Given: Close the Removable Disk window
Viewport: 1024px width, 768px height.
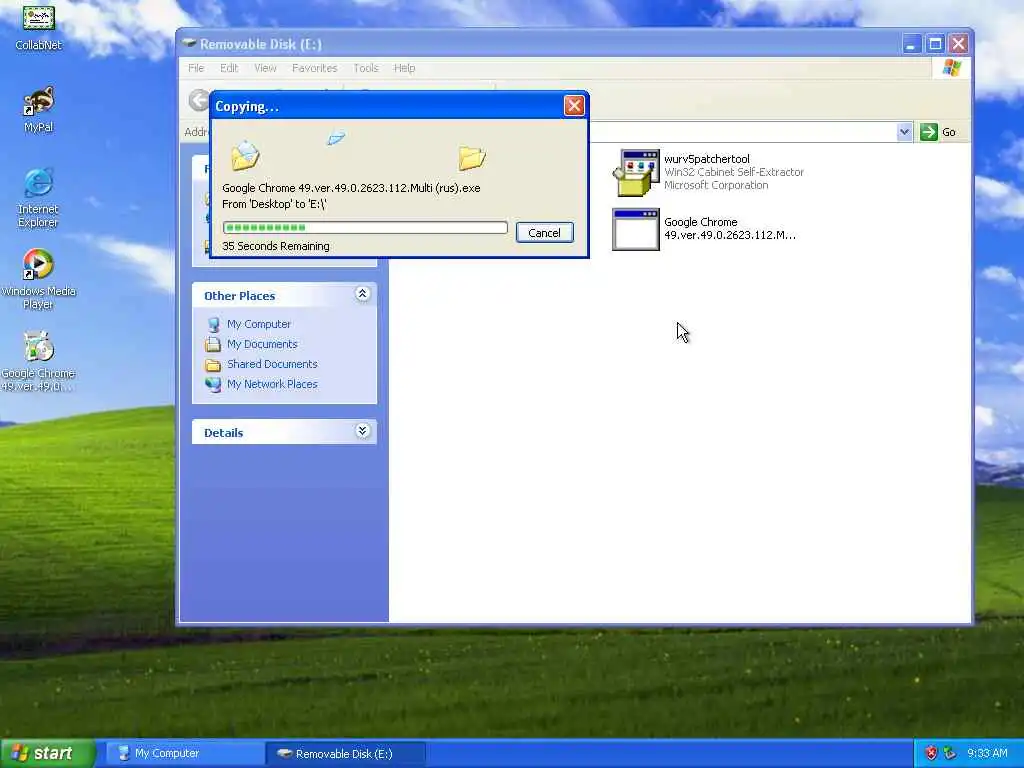Looking at the screenshot, I should point(959,44).
